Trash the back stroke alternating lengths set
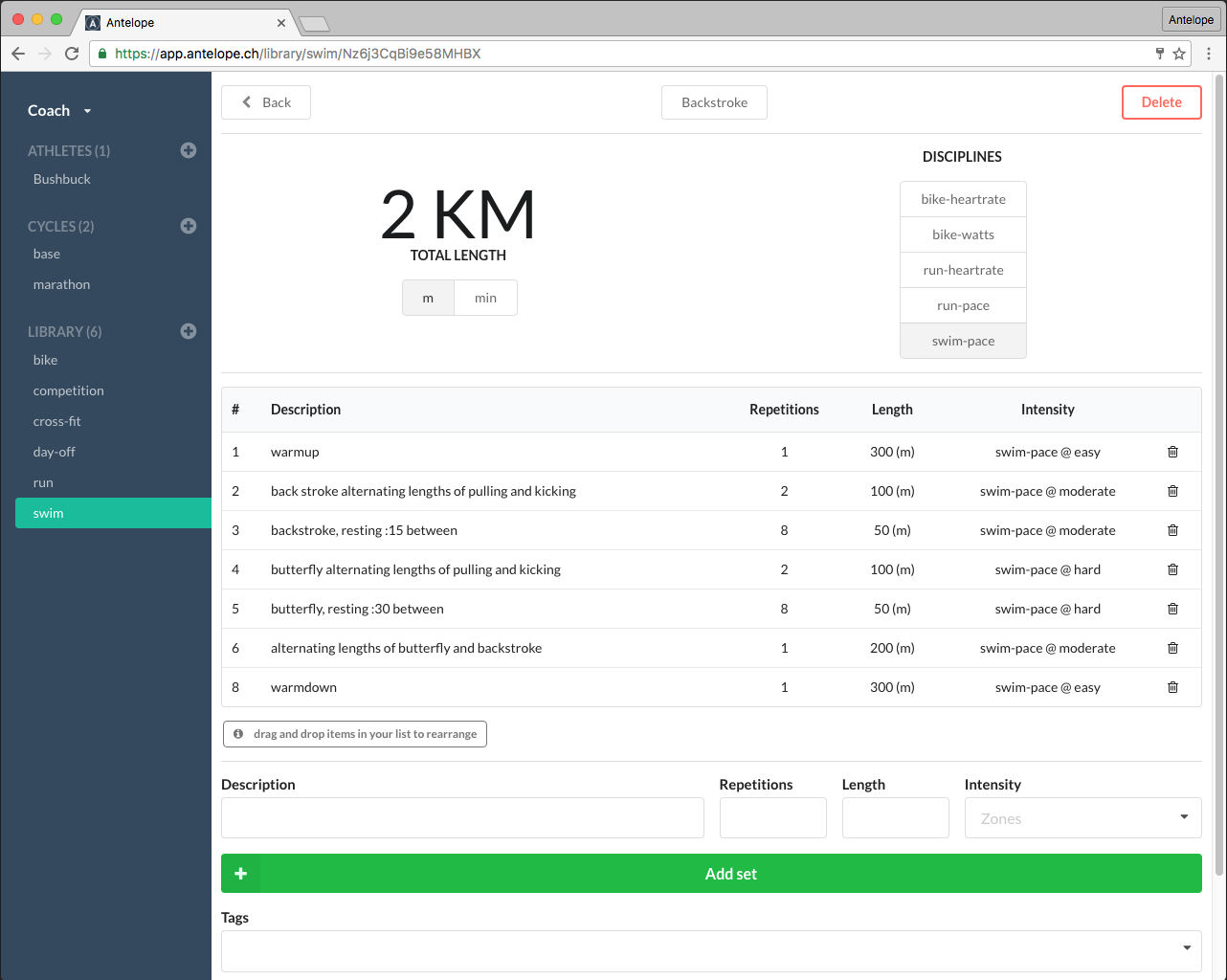 coord(1172,491)
